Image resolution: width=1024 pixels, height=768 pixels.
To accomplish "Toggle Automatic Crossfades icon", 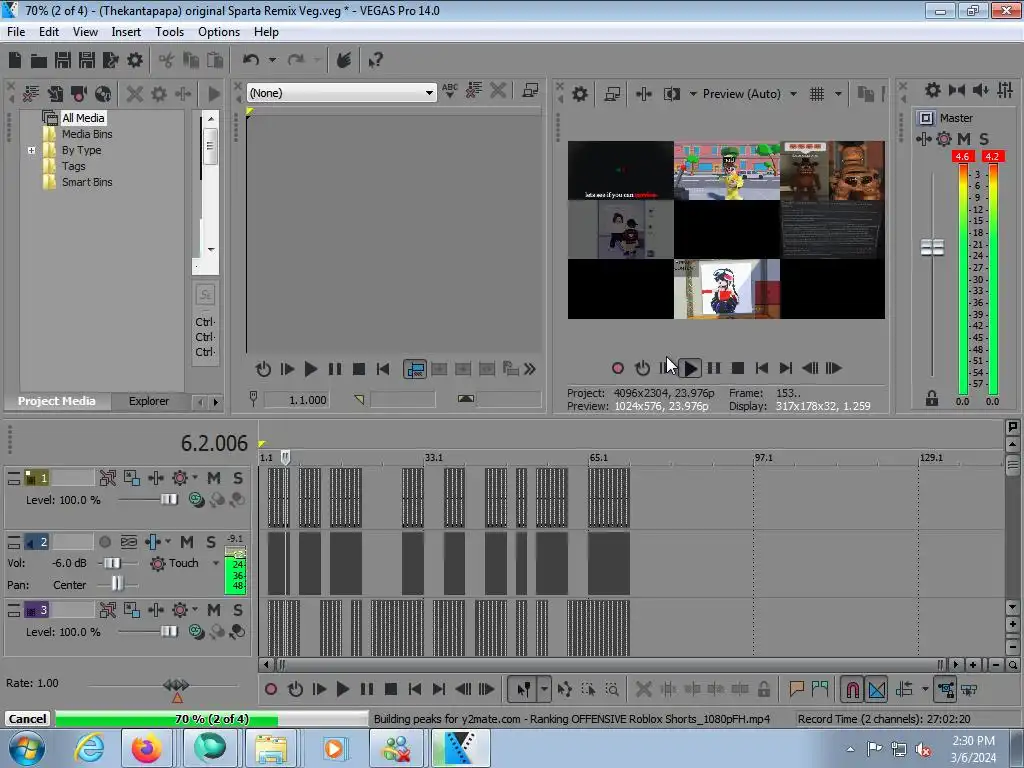I will tap(877, 689).
